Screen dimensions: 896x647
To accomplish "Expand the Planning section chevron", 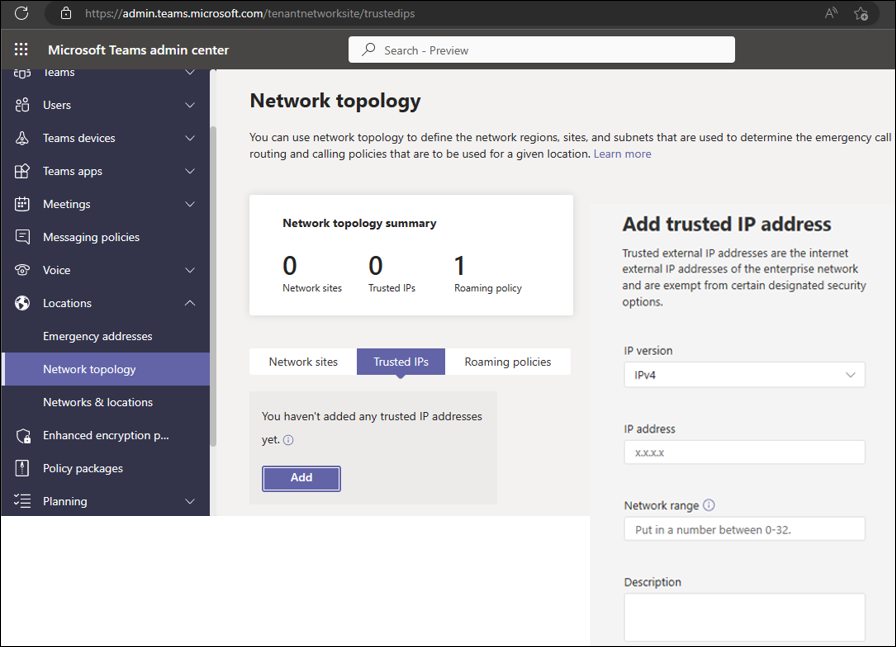I will point(189,501).
